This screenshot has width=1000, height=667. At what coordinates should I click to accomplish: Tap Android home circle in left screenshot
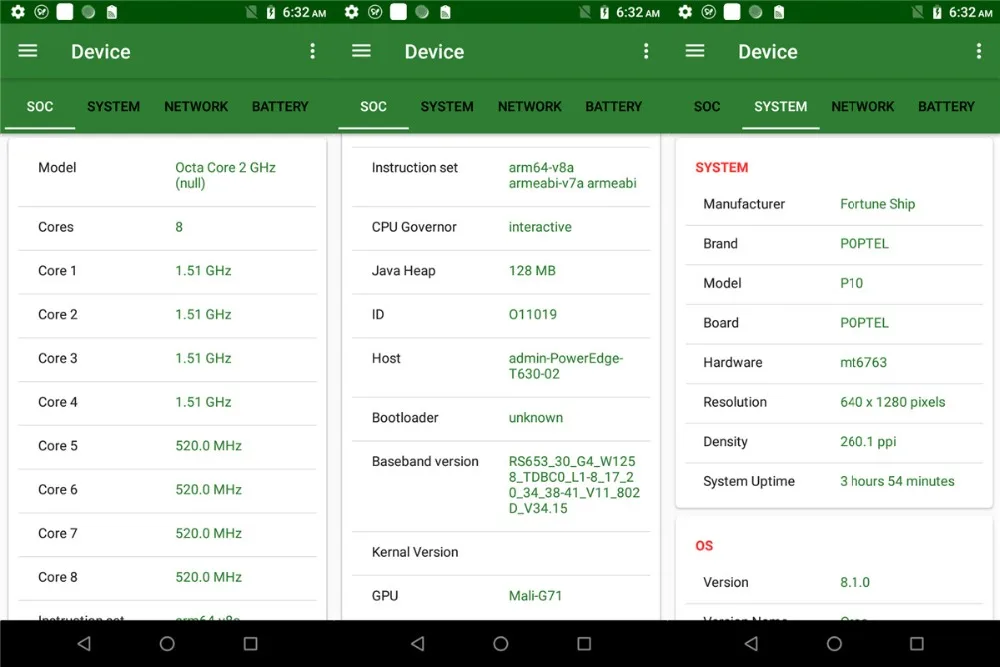coord(167,643)
